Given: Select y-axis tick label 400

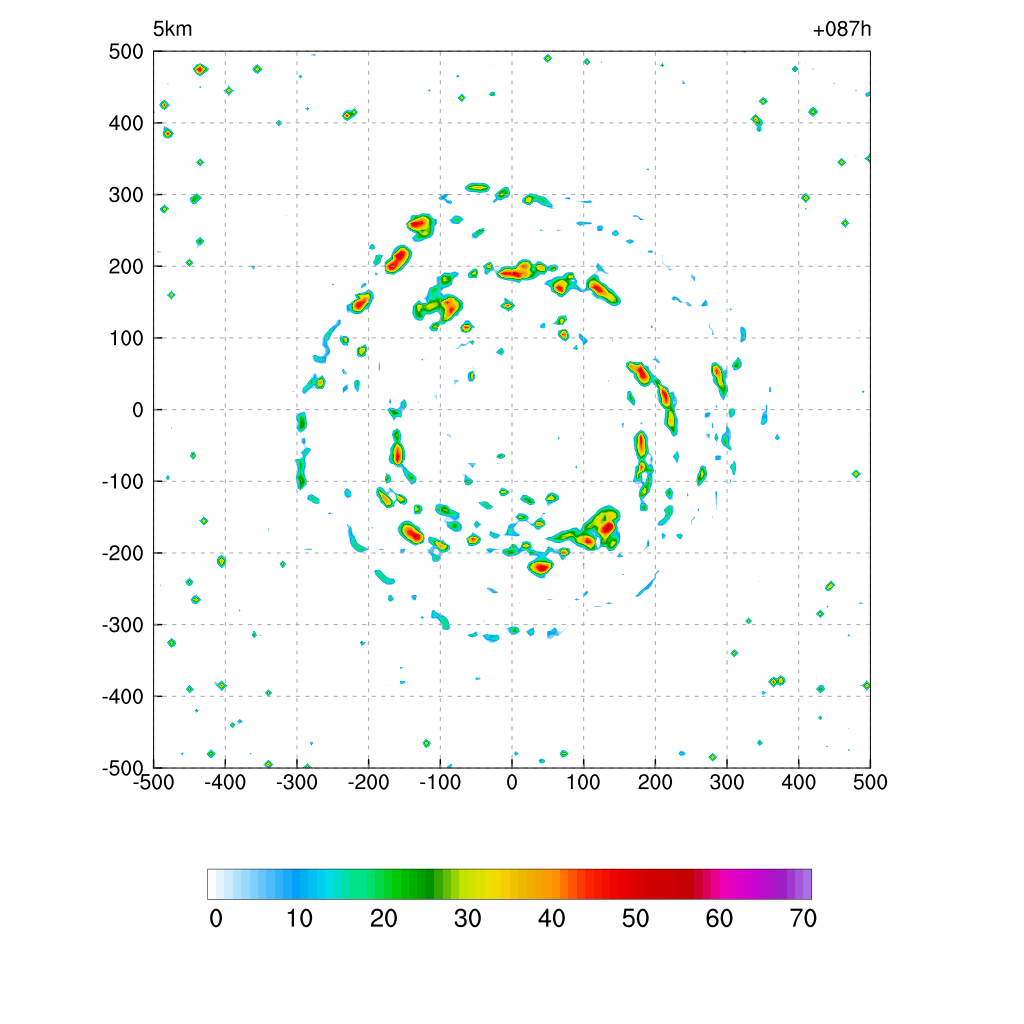Looking at the screenshot, I should (x=126, y=123).
